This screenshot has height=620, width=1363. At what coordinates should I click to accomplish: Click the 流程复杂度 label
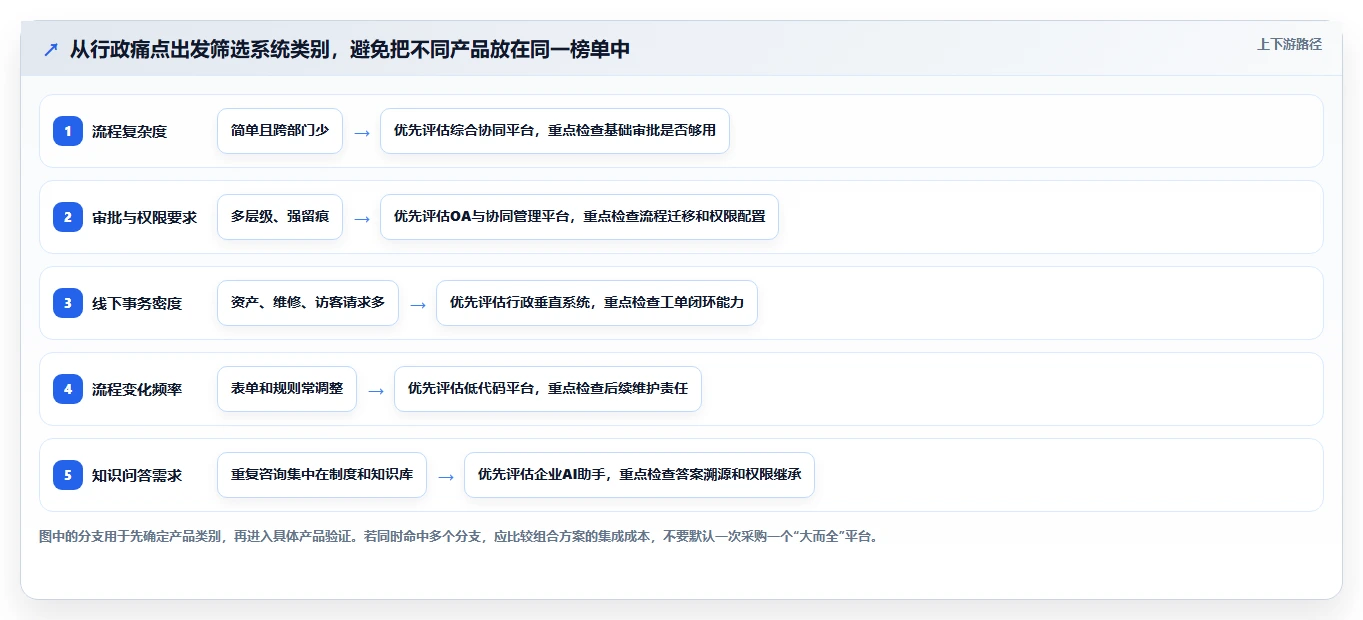129,131
